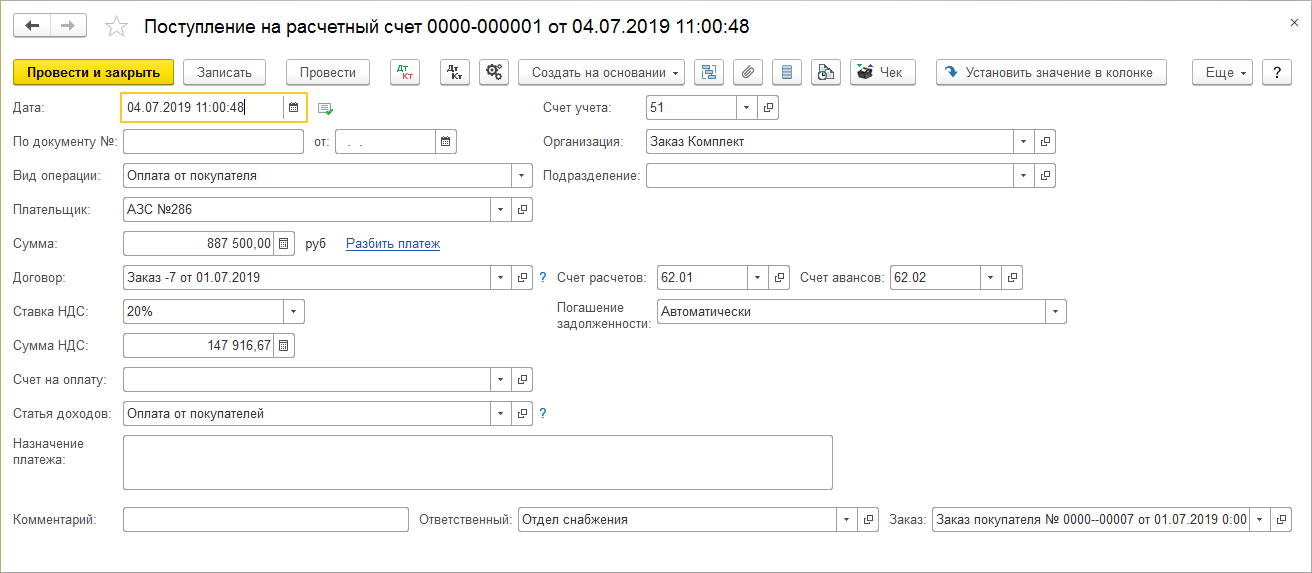Click into the Назначение платежа text area
The height and width of the screenshot is (573, 1312).
coord(478,462)
